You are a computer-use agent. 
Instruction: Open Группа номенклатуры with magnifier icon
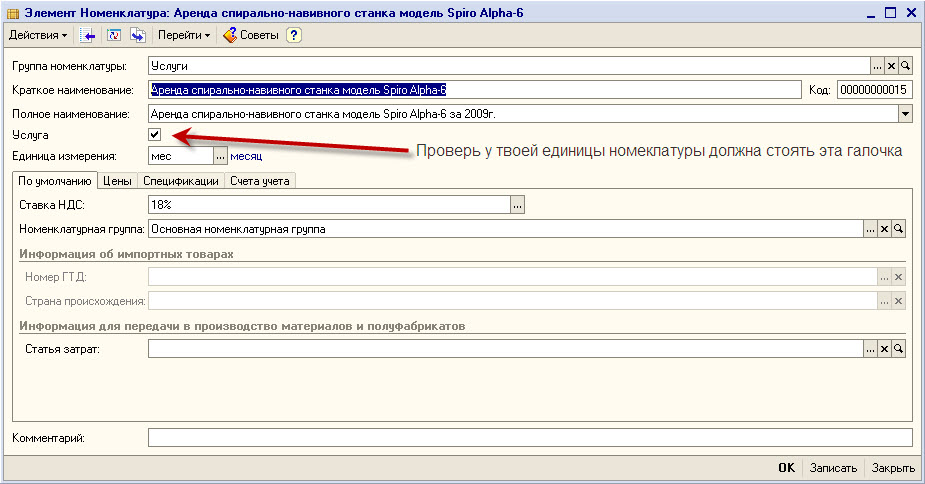tap(905, 66)
